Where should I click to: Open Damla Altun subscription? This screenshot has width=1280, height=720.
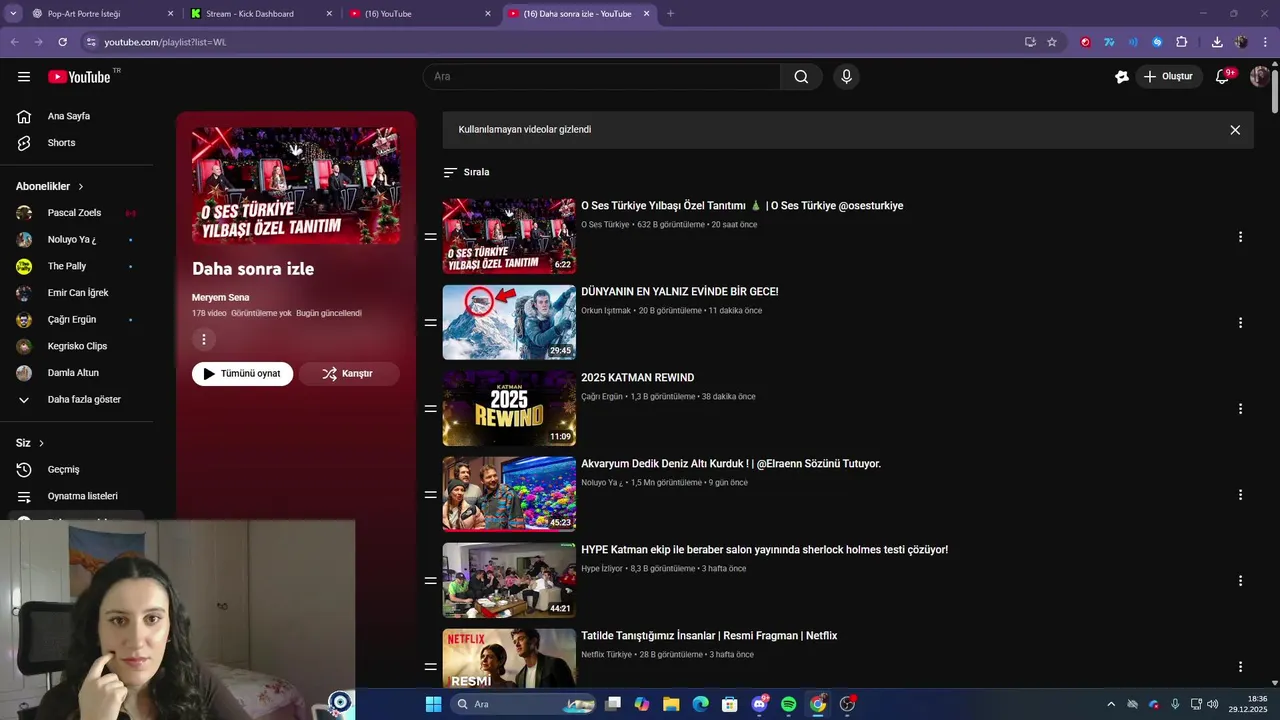click(76, 373)
